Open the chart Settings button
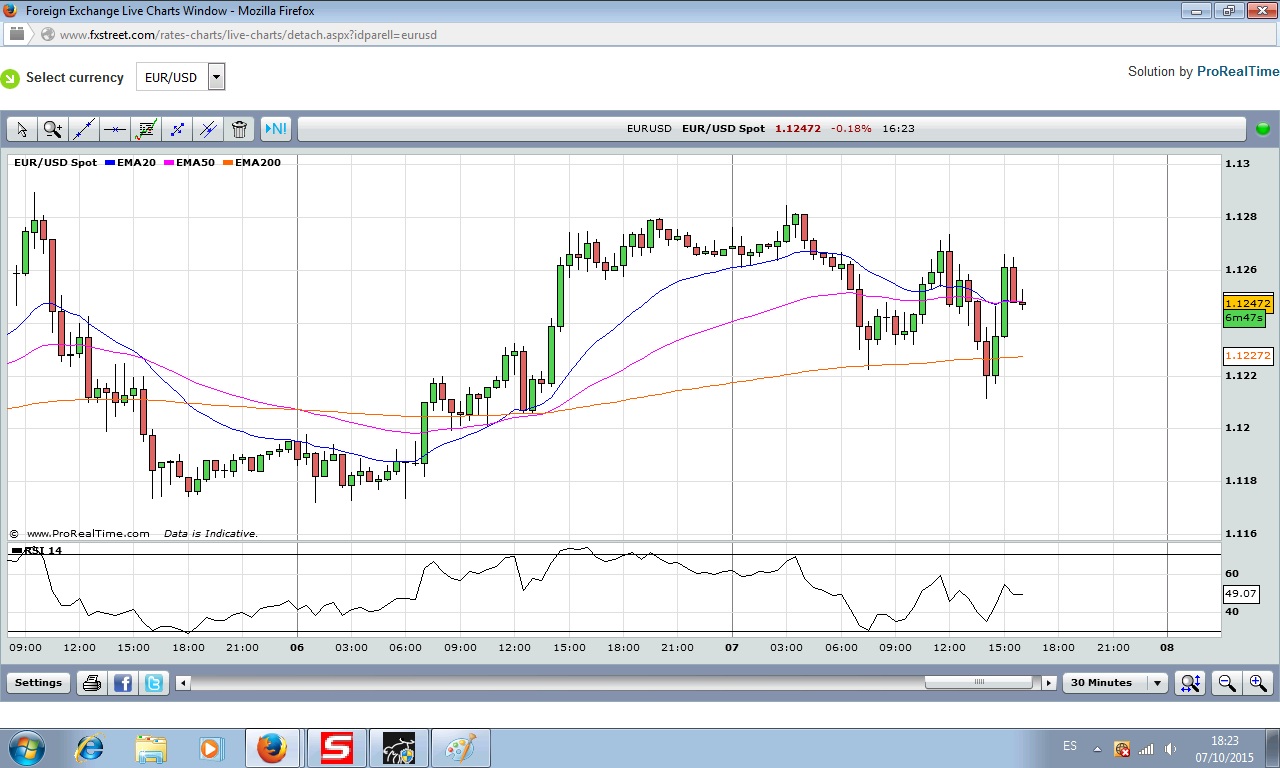The width and height of the screenshot is (1280, 768). [38, 683]
